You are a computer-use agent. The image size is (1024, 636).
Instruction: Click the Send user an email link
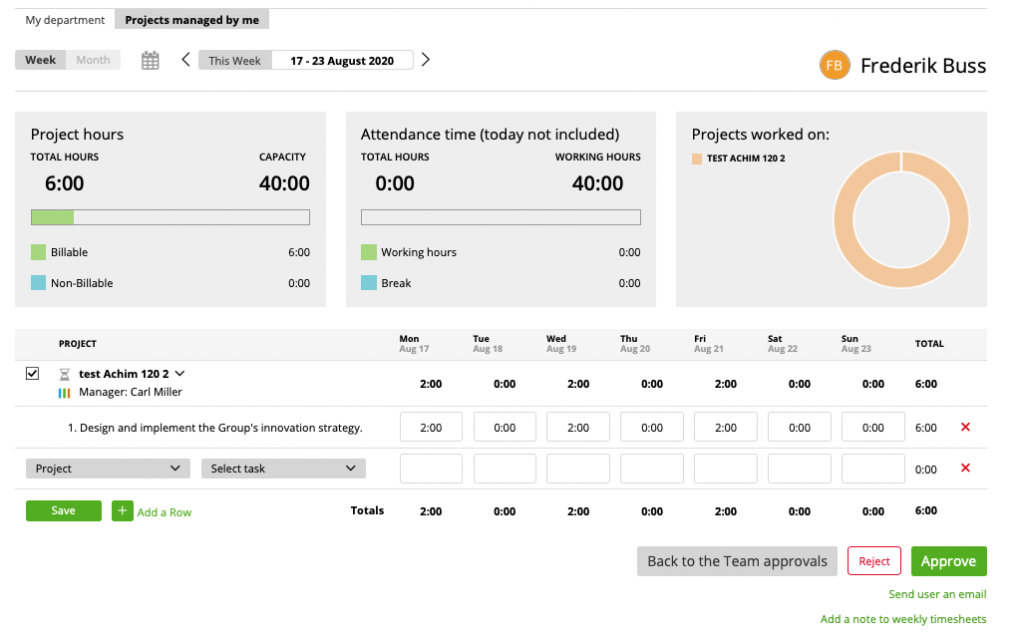pyautogui.click(x=937, y=594)
